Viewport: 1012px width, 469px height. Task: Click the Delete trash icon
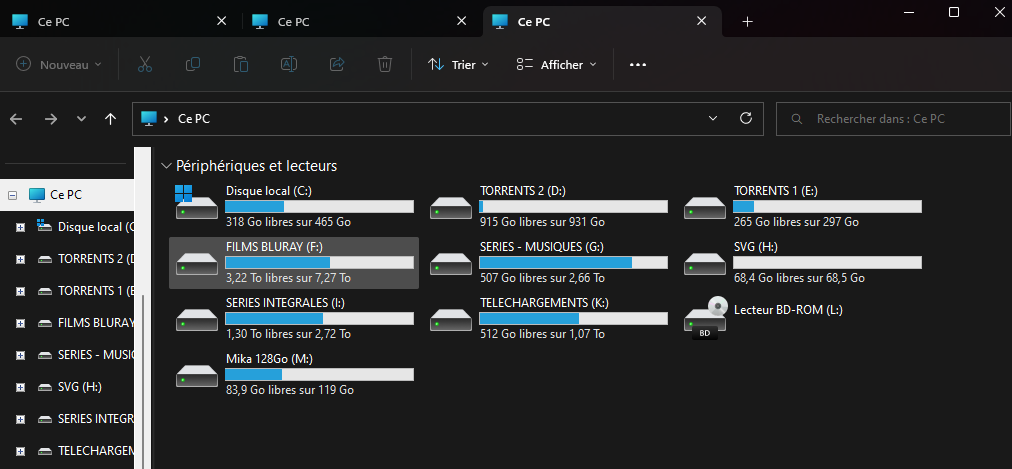(385, 65)
